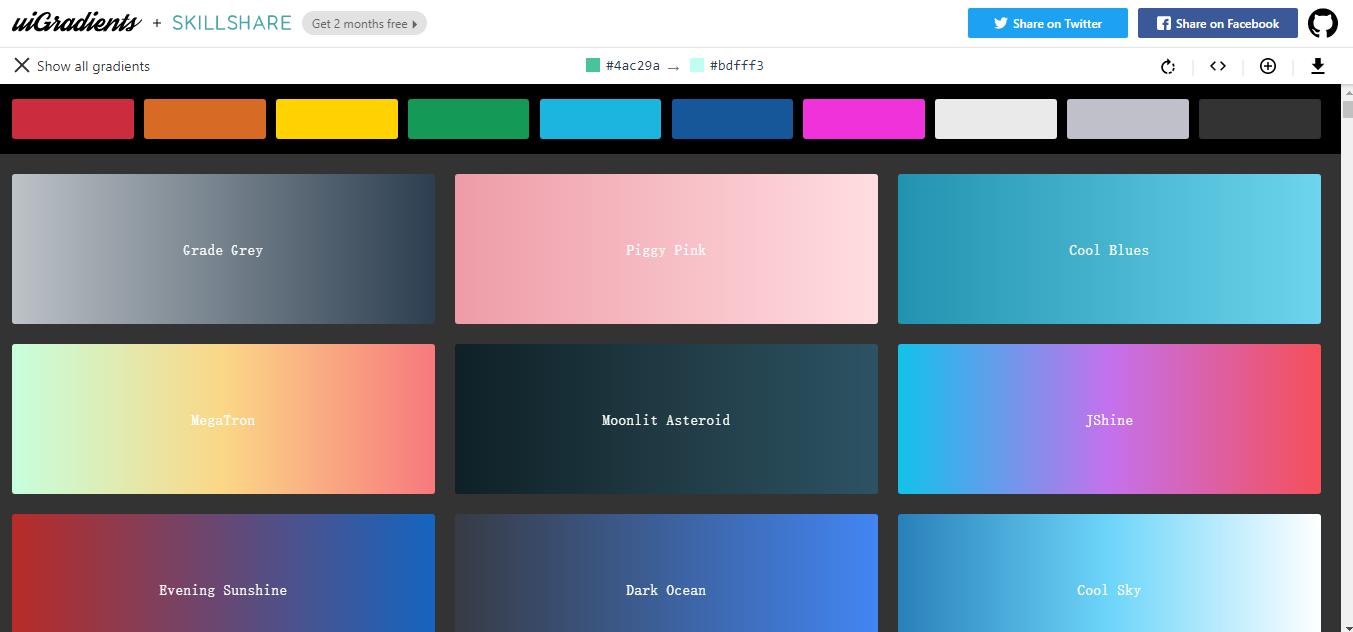
Task: Click the green start color square
Action: (593, 66)
